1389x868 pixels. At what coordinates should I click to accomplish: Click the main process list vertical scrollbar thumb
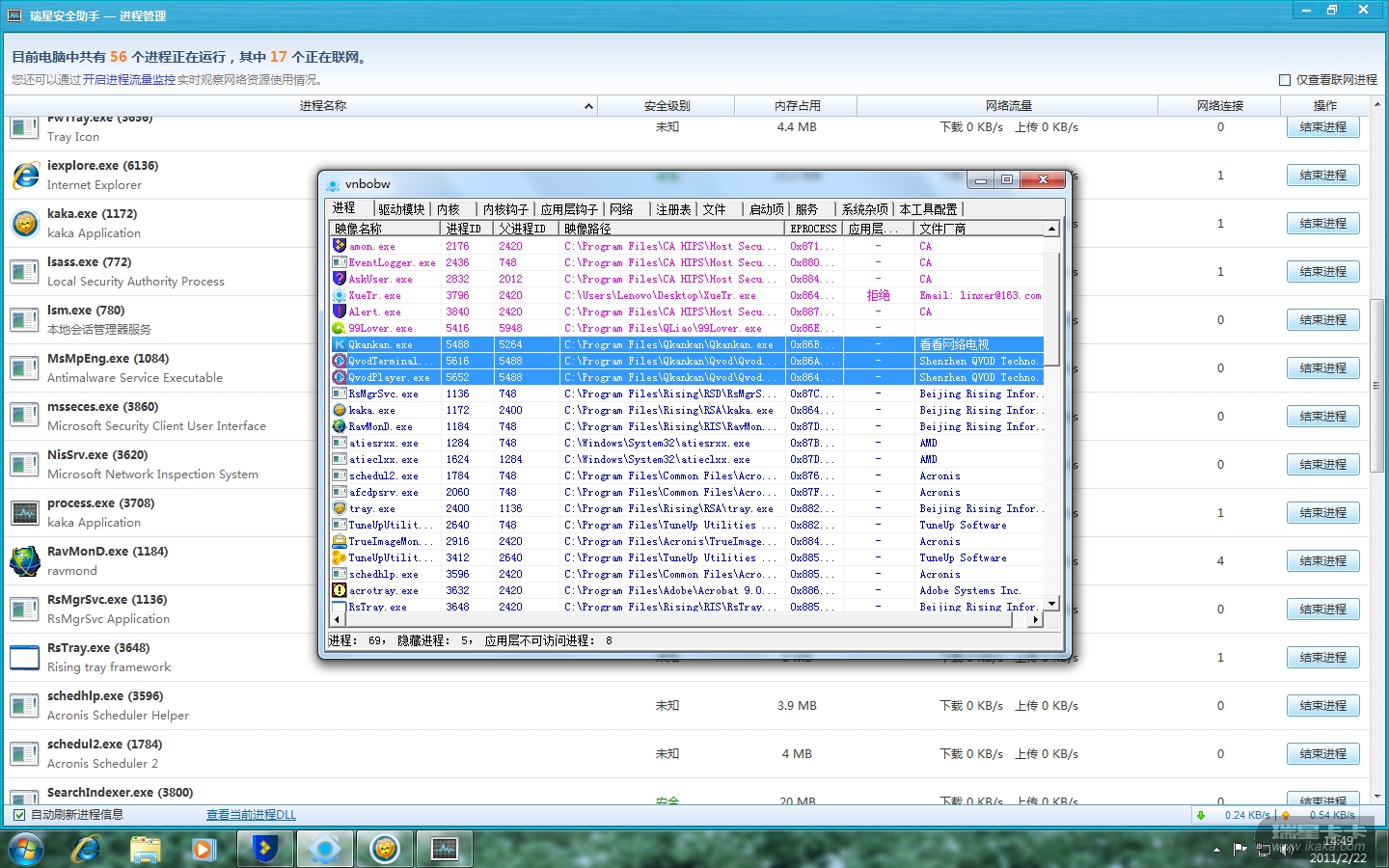click(x=1376, y=386)
